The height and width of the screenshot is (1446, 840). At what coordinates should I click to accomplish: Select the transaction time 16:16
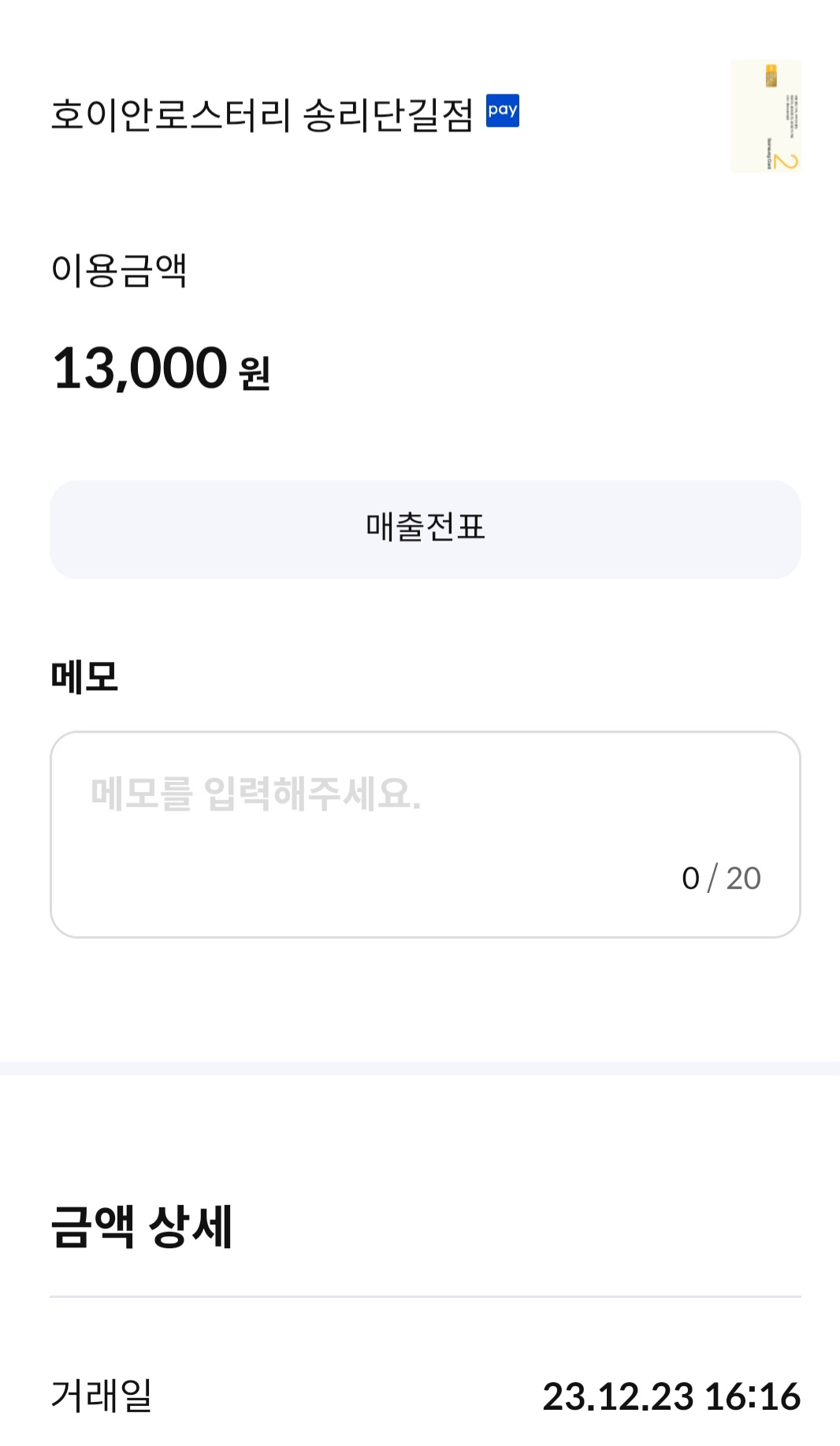(x=753, y=1396)
